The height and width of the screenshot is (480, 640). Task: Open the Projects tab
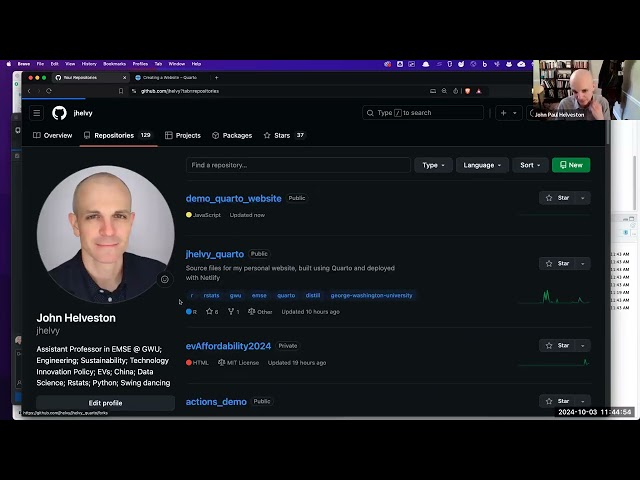[x=182, y=136]
